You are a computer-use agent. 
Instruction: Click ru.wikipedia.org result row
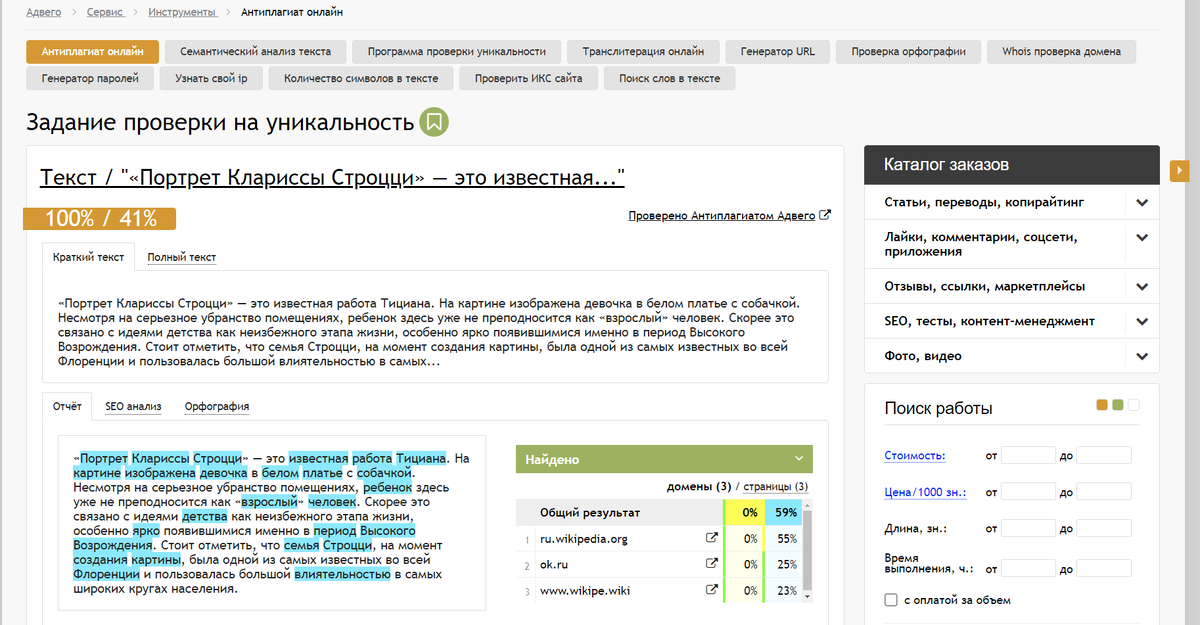660,539
